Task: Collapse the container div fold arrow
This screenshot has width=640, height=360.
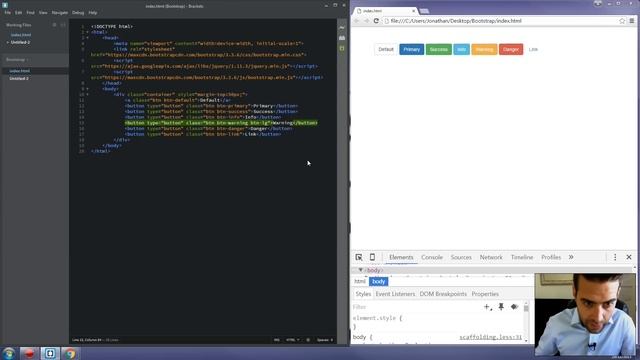Action: point(87,94)
